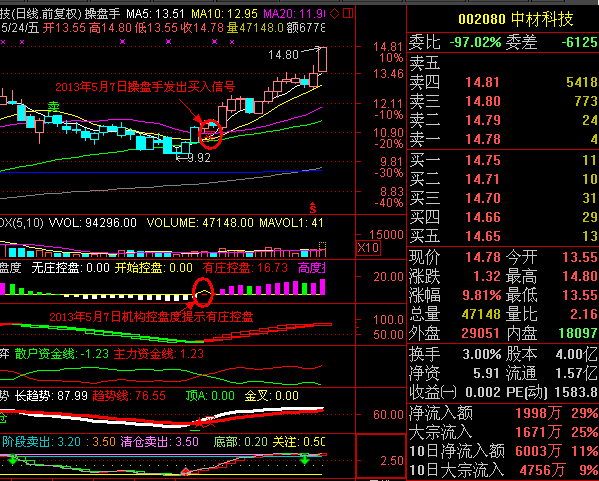Click the red diamond icon beside MA20
This screenshot has width=599, height=481.
tap(334, 14)
